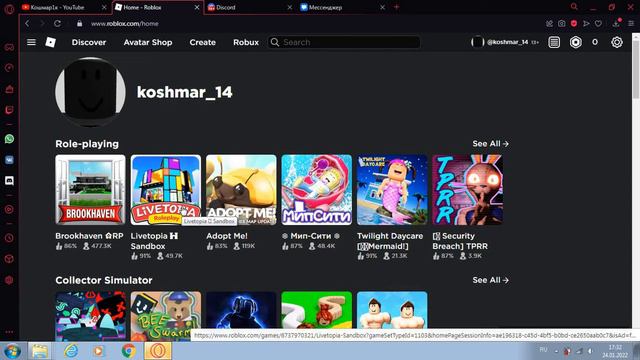640x360 pixels.
Task: Open the Opera GX main menu logo
Action: pos(9,9)
